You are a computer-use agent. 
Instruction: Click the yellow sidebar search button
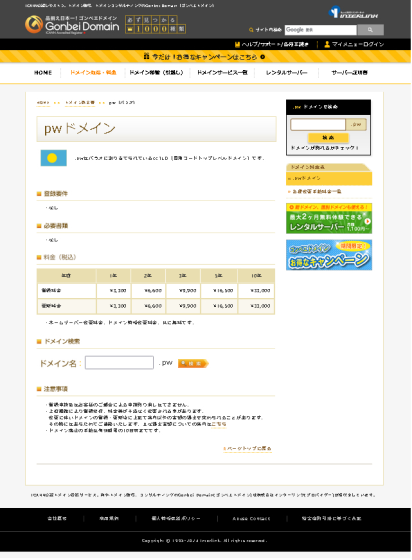pos(328,138)
